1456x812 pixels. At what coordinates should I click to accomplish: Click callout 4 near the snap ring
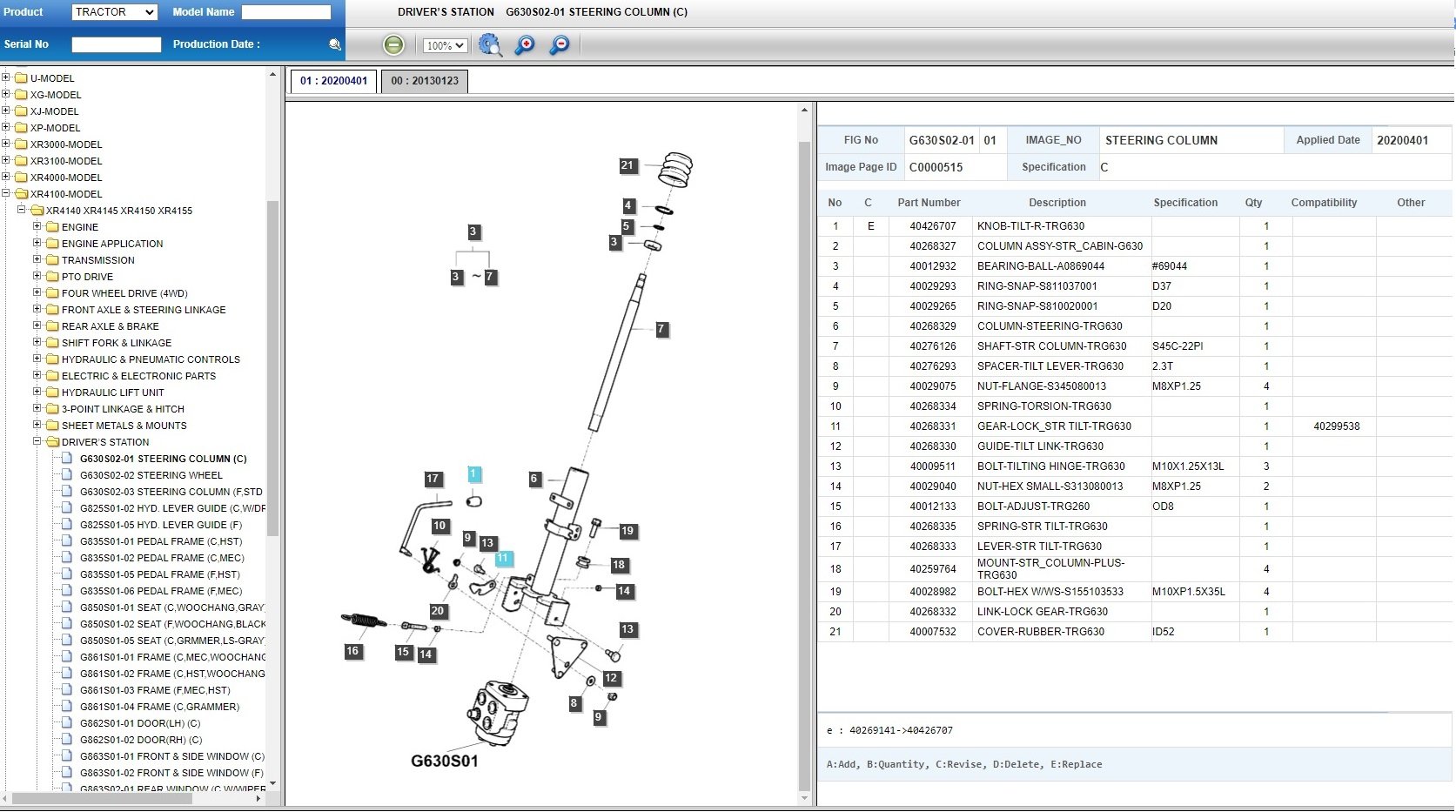[628, 206]
